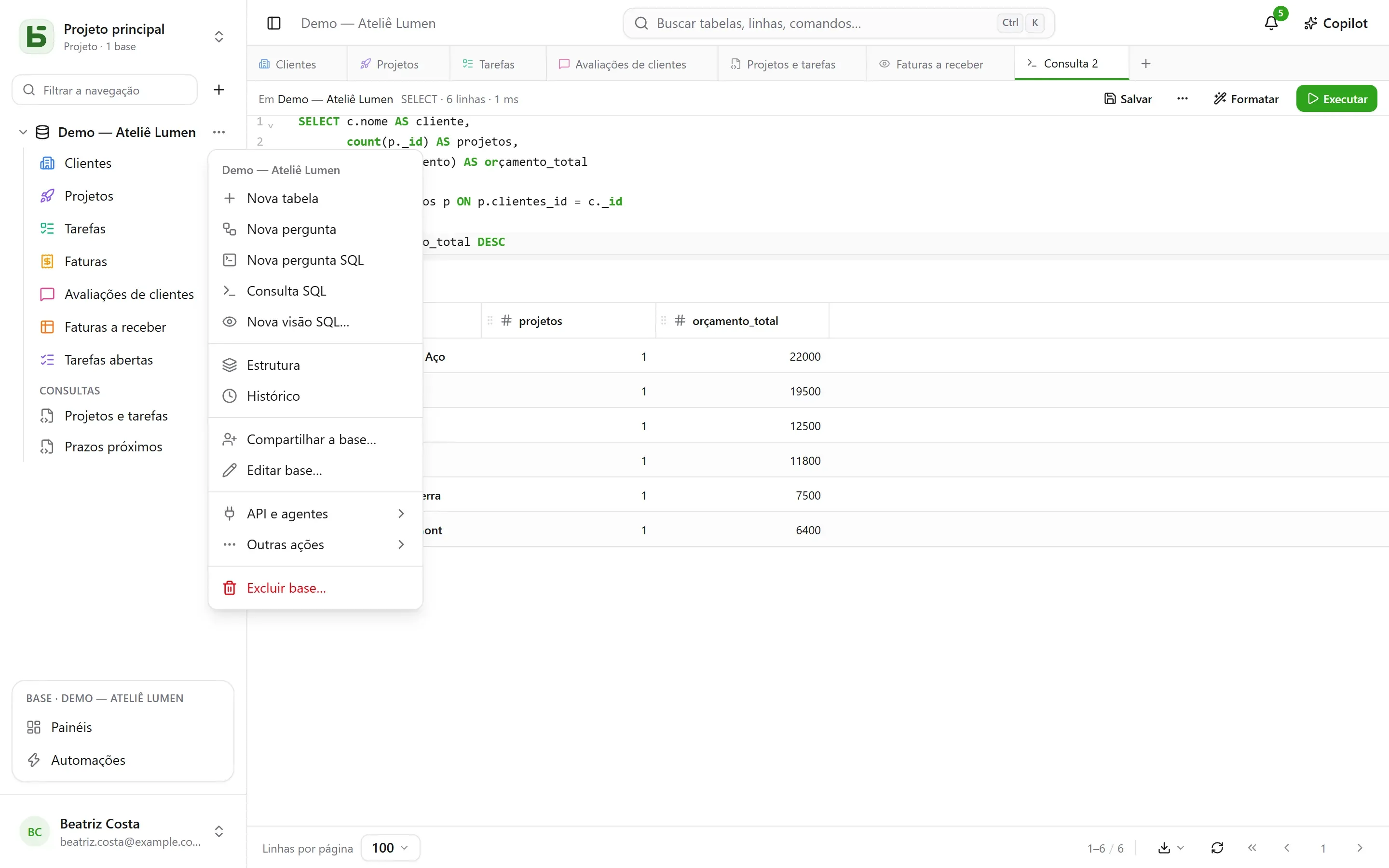Toggle the sidebar panel icon
The image size is (1389, 868).
coord(274,23)
